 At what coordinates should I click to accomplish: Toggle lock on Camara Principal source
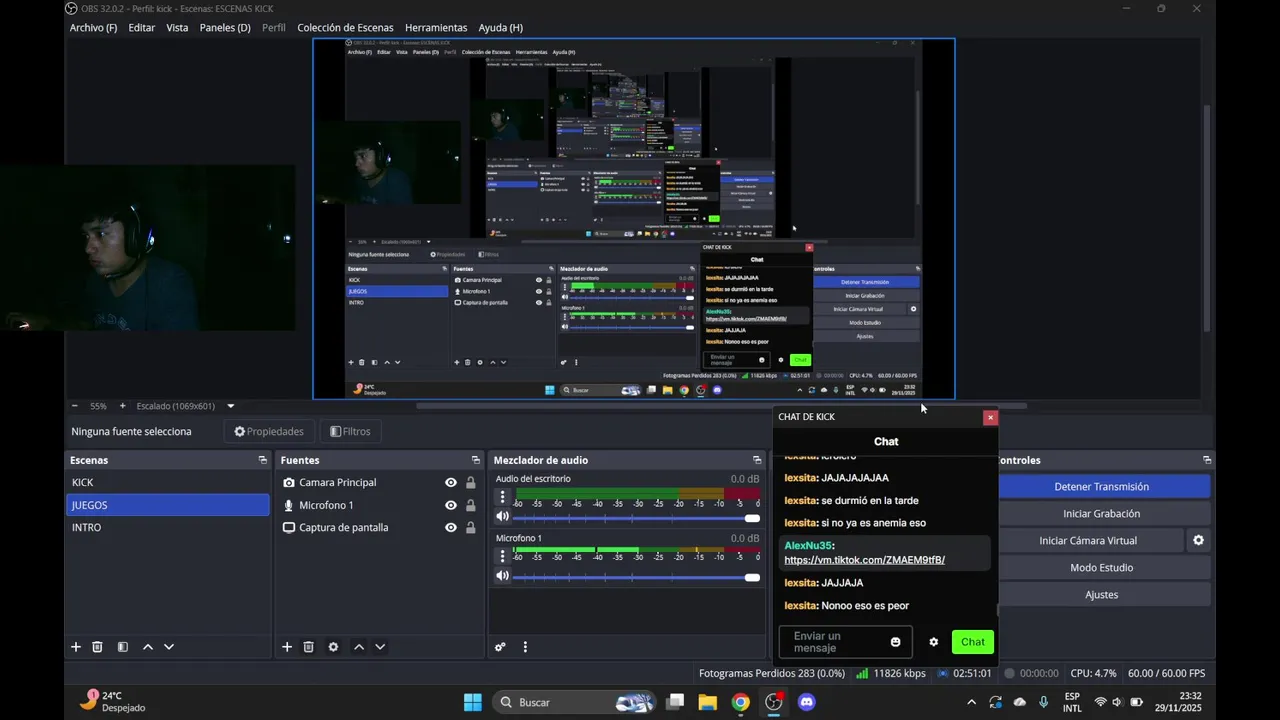pos(470,482)
